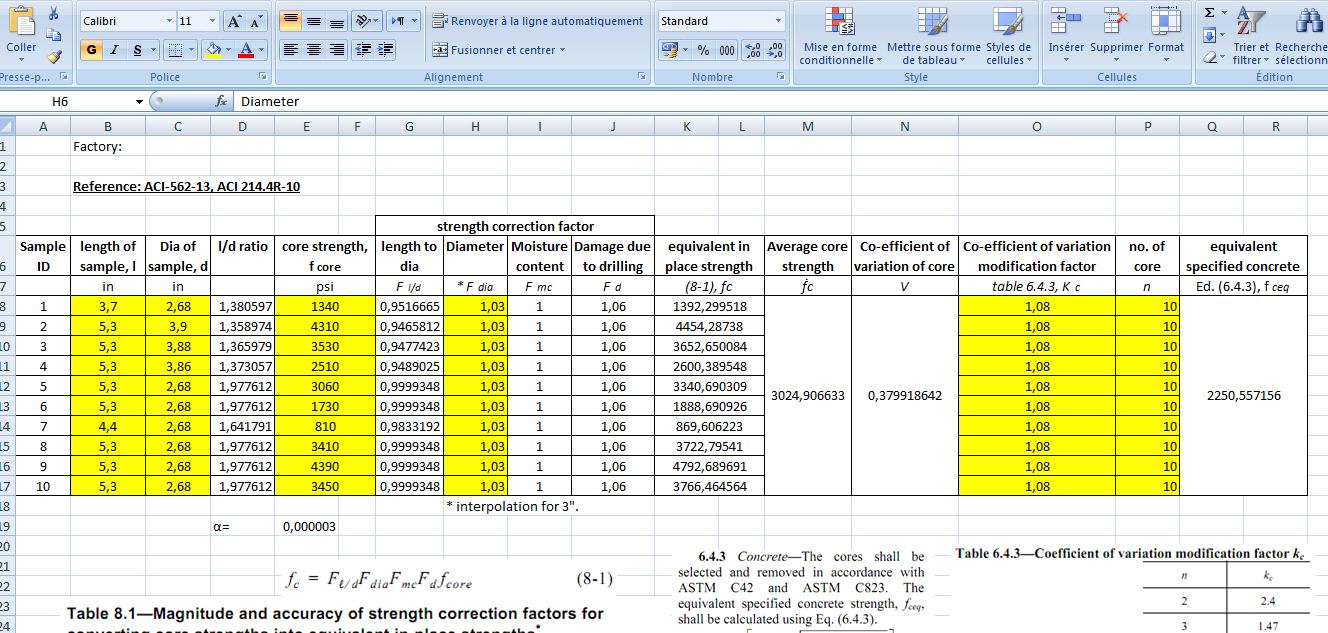
Task: Click the Clear eraser icon
Action: coord(1209,58)
